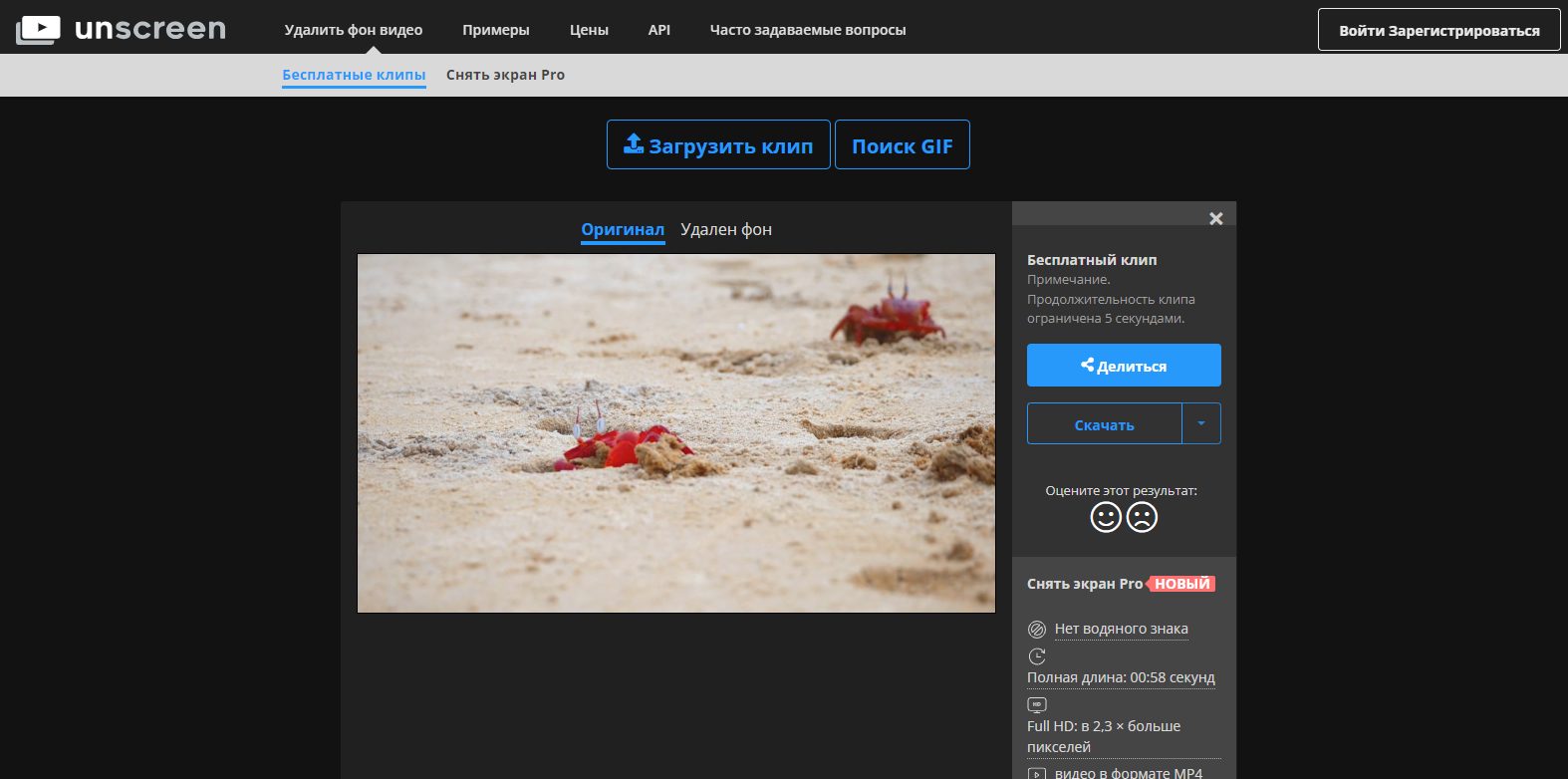Click the happy smiley rating icon
Image resolution: width=1568 pixels, height=779 pixels.
click(x=1106, y=517)
